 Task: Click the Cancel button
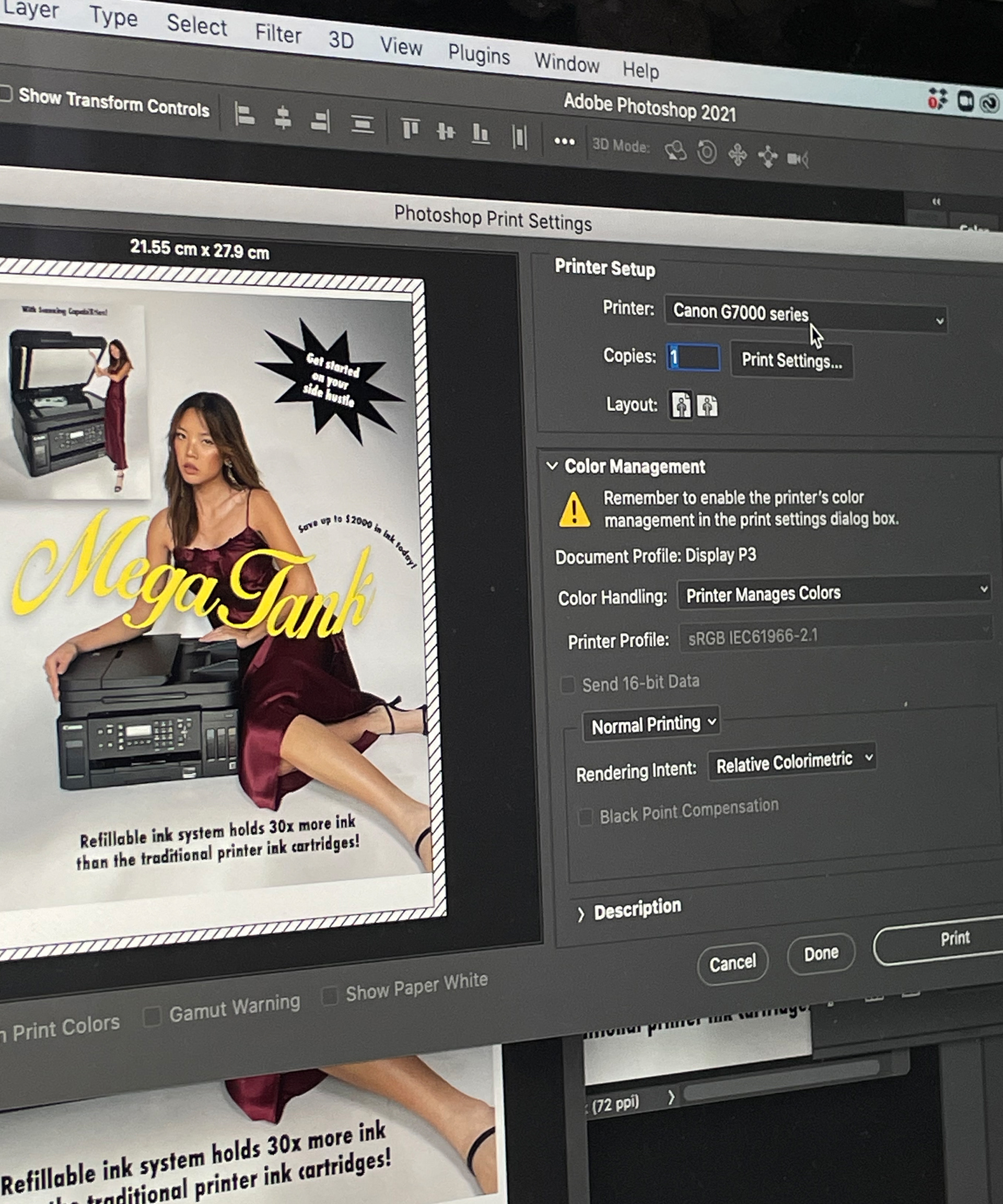tap(732, 964)
